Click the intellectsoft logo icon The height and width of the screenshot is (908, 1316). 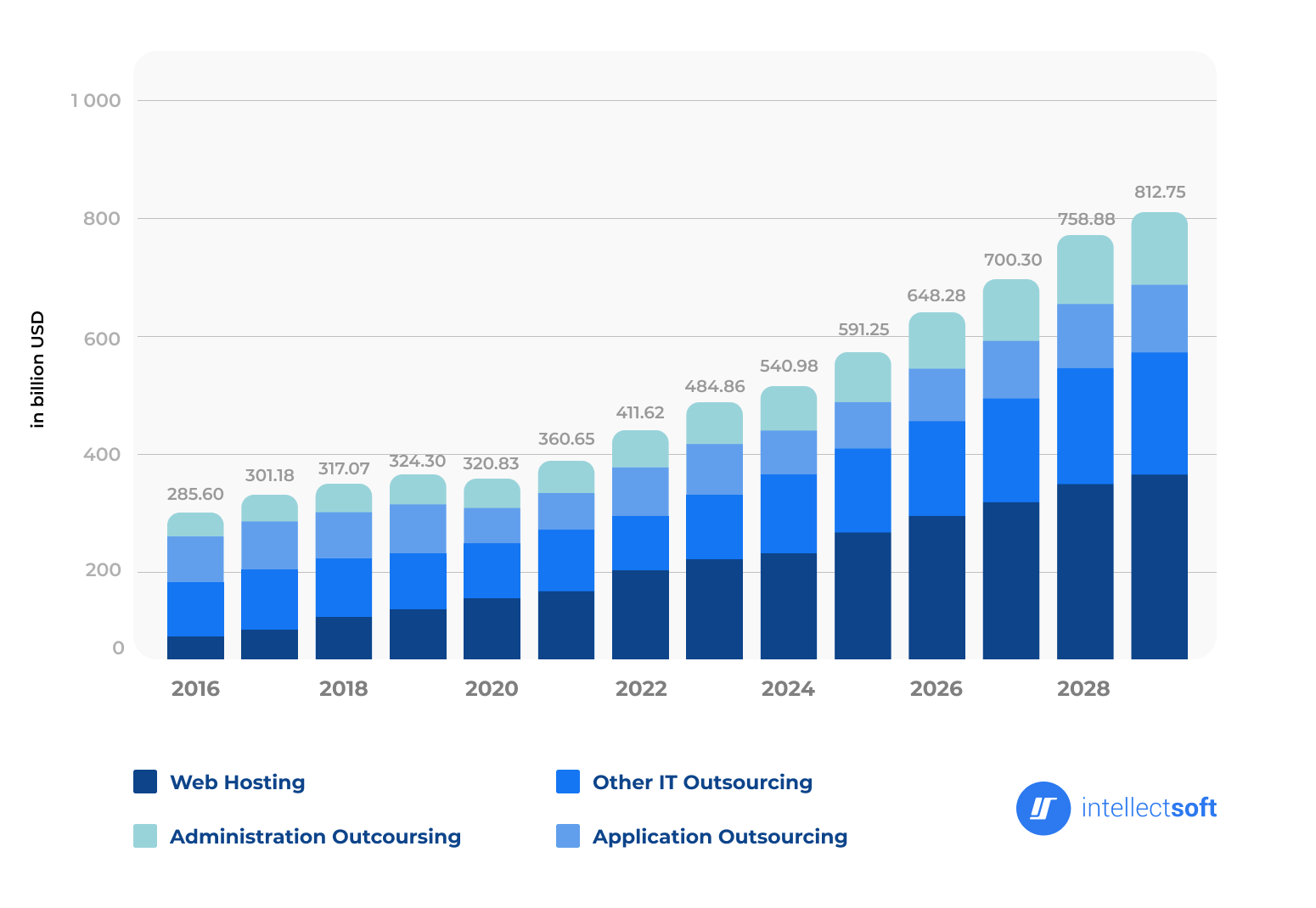[1043, 808]
